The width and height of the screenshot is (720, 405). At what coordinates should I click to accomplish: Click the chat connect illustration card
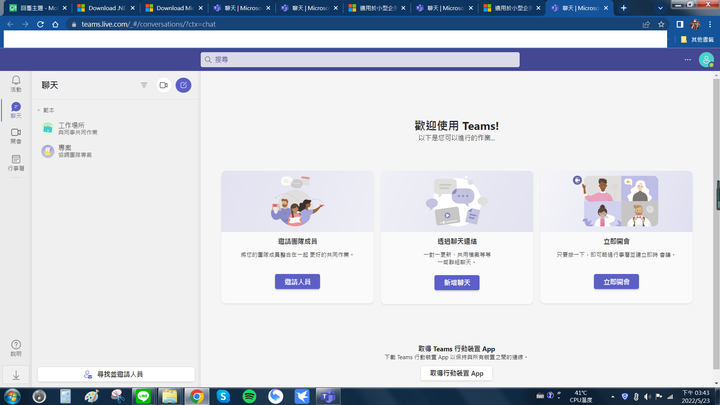coord(456,201)
